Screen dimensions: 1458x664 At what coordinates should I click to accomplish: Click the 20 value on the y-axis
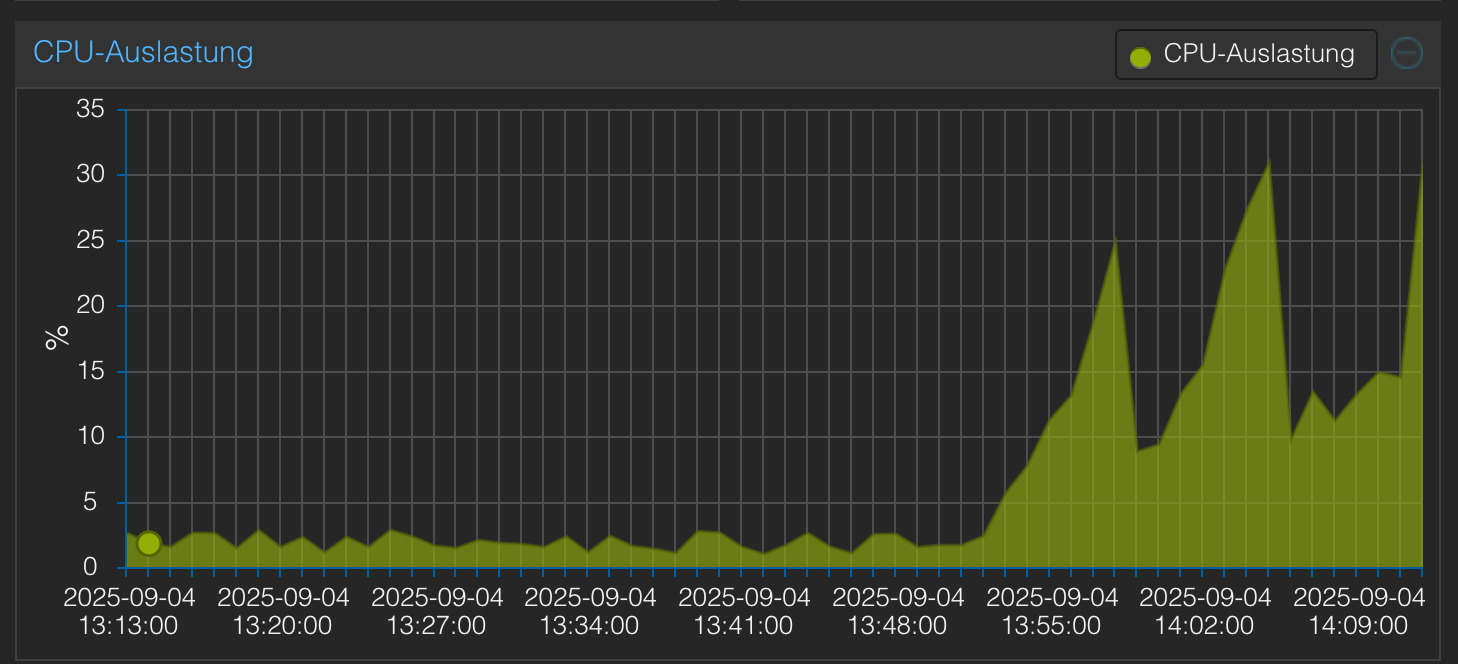click(91, 306)
